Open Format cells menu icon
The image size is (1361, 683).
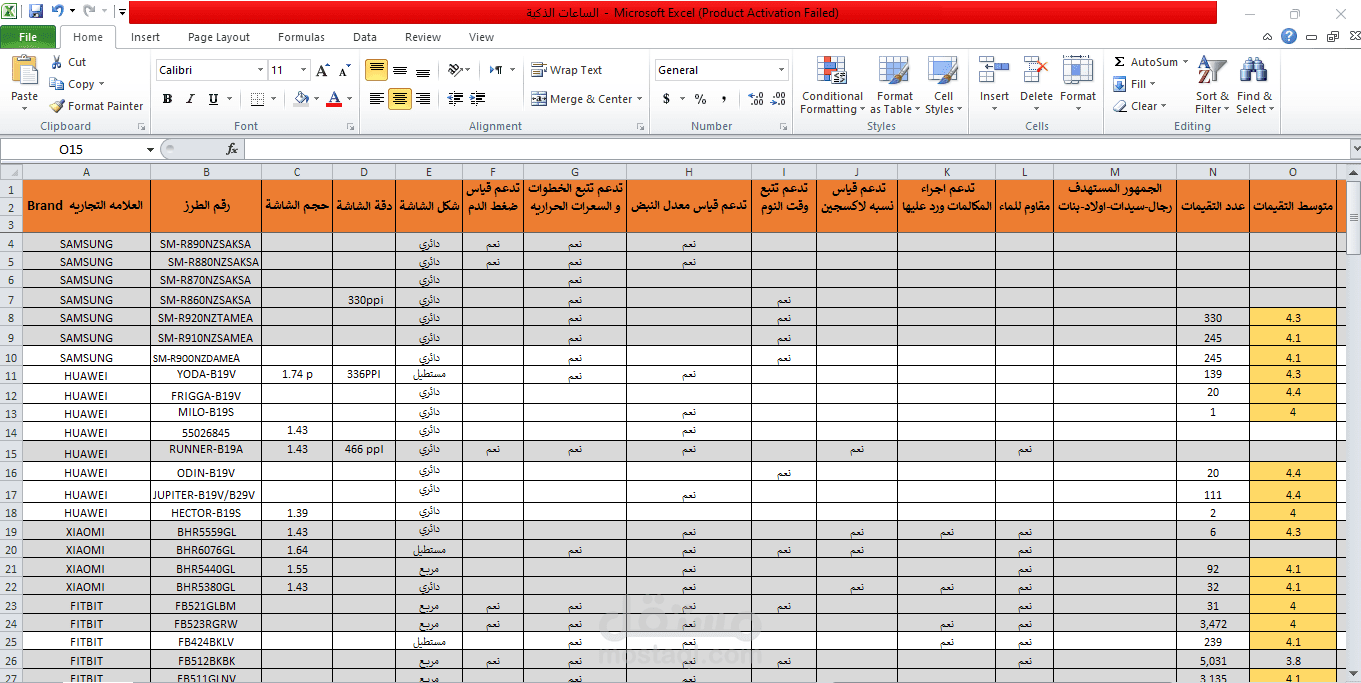[1078, 72]
